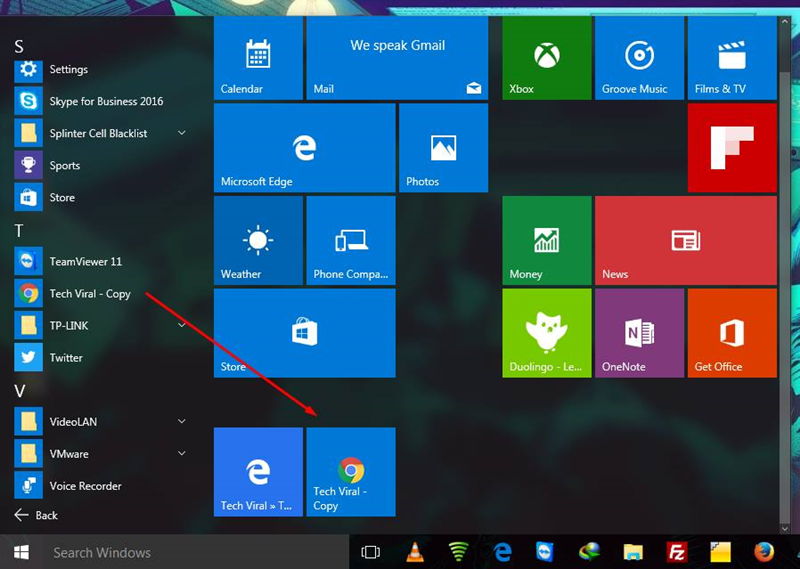The height and width of the screenshot is (569, 800).
Task: Open the green Wi-Fi app on taskbar
Action: 458,552
